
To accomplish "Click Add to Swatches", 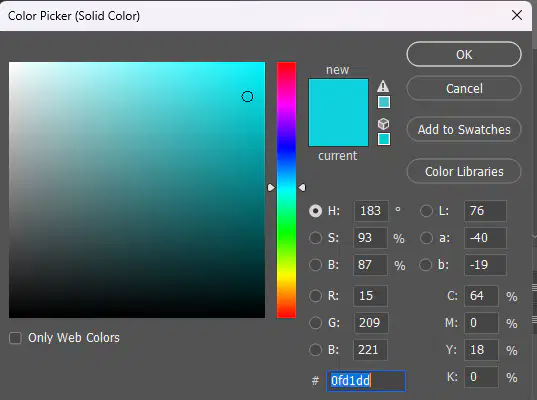I will 464,129.
